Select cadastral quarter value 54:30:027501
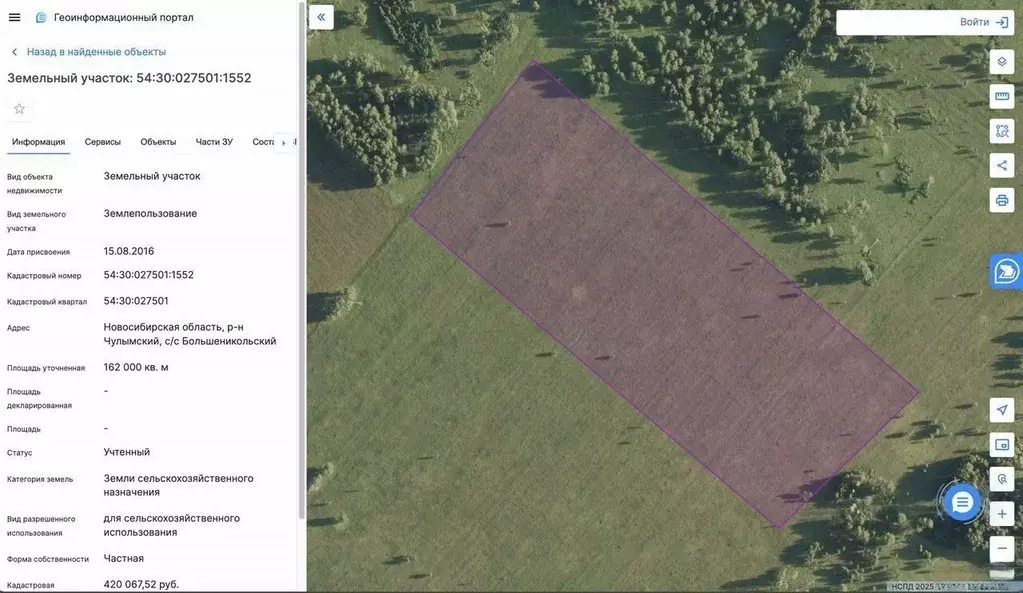Image resolution: width=1023 pixels, height=593 pixels. (x=136, y=301)
